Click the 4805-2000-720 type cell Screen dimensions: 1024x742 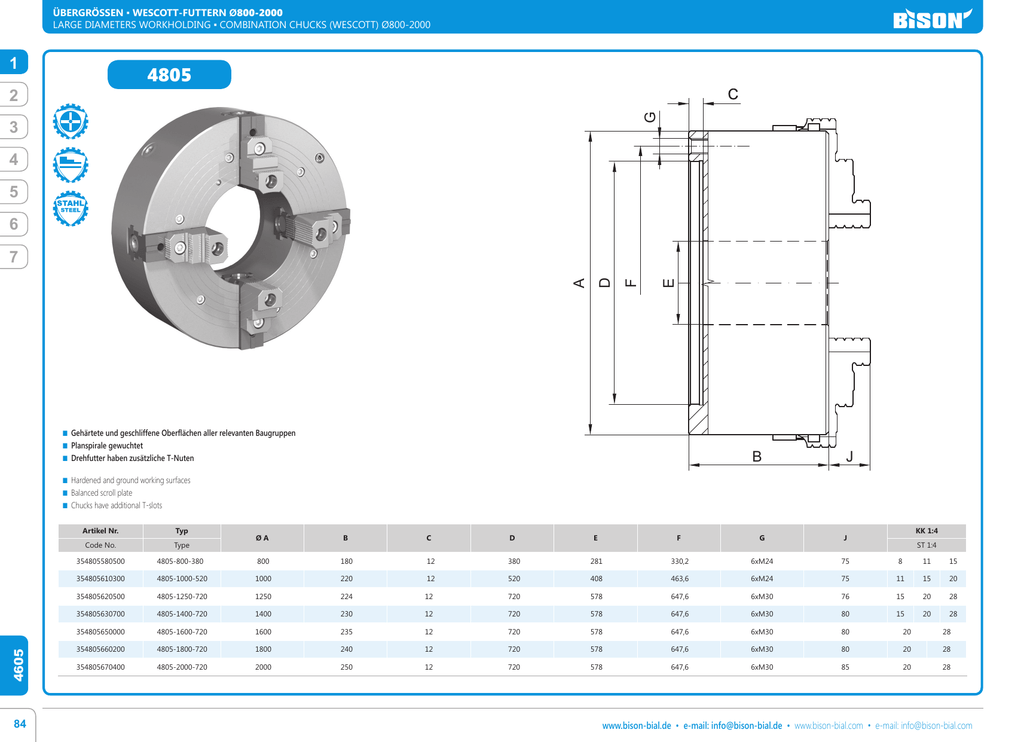181,667
